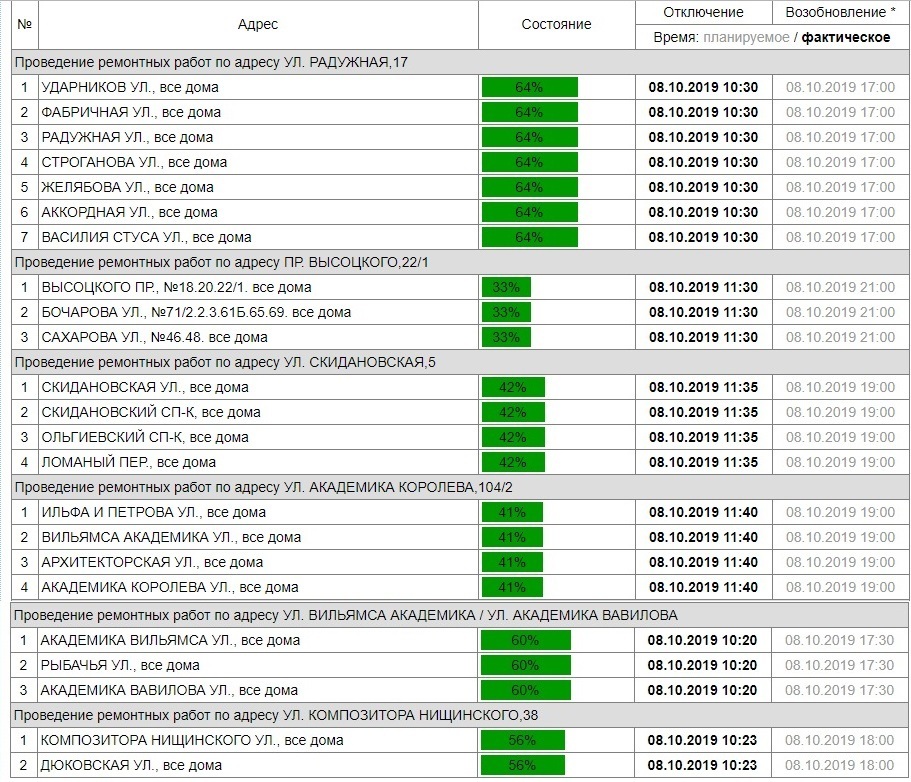Click the shutdown time for ИЛЬФА И ПЕТРОВА УЛ.
Viewport: 911px width, 782px height.
click(703, 512)
